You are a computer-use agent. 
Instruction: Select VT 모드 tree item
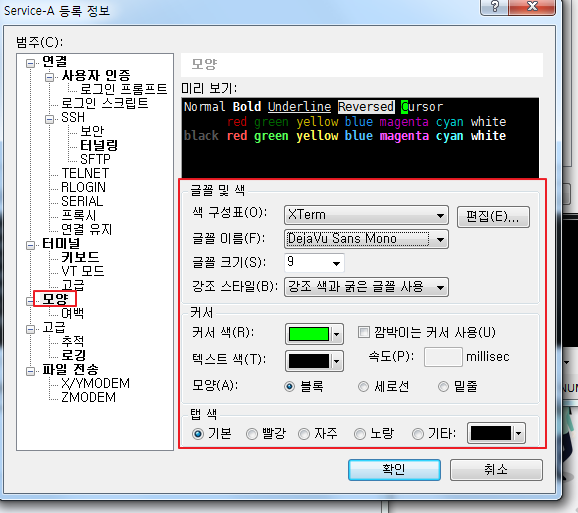tap(83, 271)
